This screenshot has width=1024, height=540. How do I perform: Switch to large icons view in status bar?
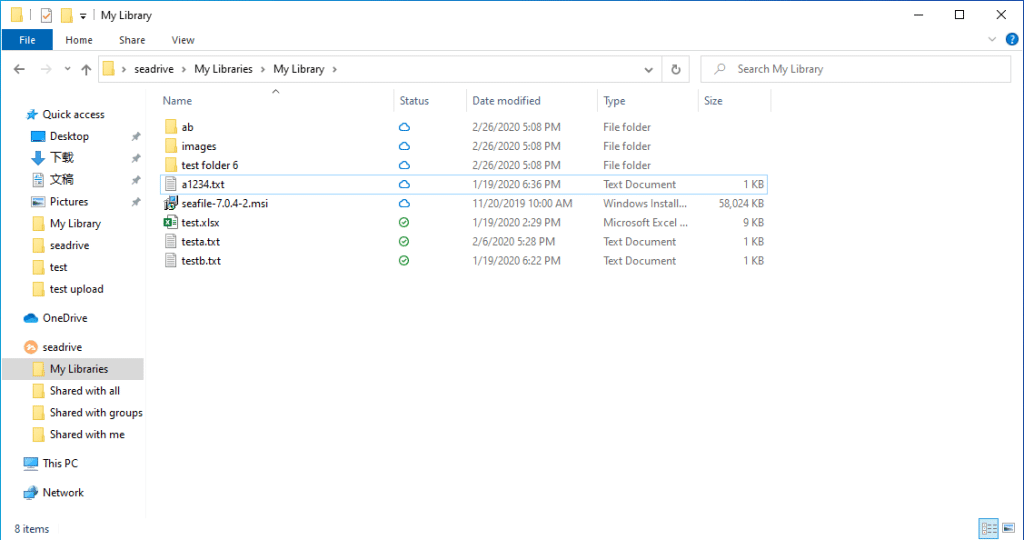[1009, 528]
